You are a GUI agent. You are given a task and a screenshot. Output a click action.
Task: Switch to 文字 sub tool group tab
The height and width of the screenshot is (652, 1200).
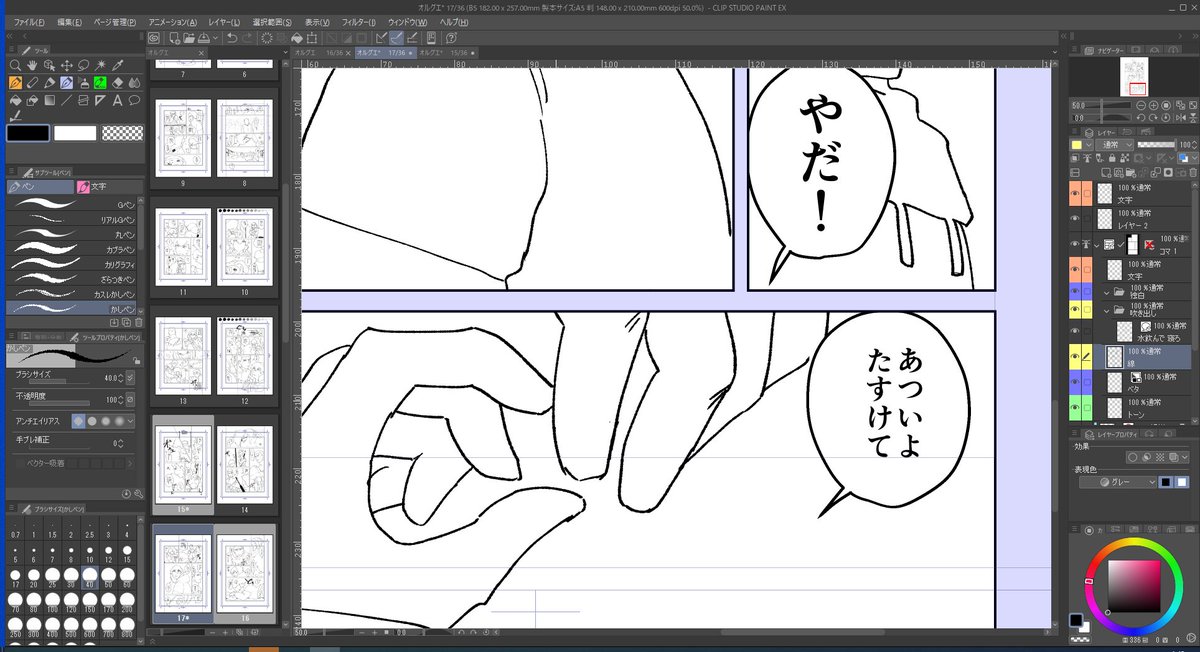click(108, 186)
